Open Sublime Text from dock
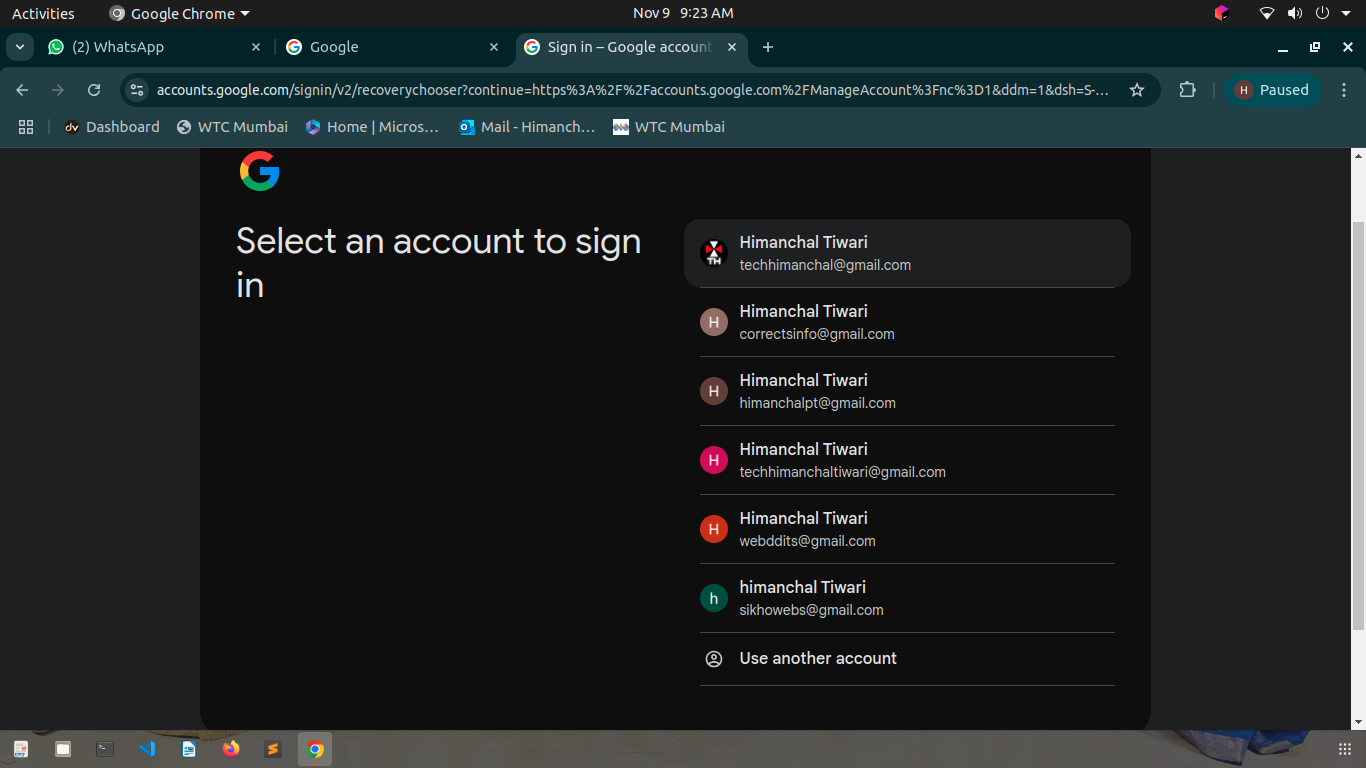1366x768 pixels. point(273,749)
